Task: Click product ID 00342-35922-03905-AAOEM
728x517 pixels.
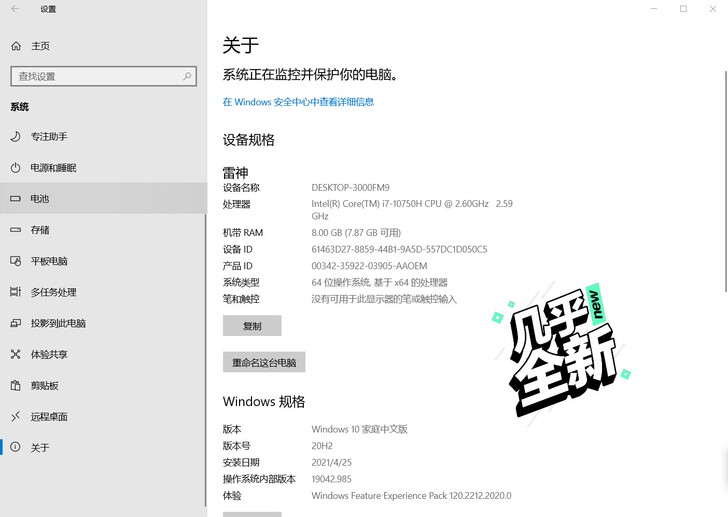Action: (x=369, y=266)
